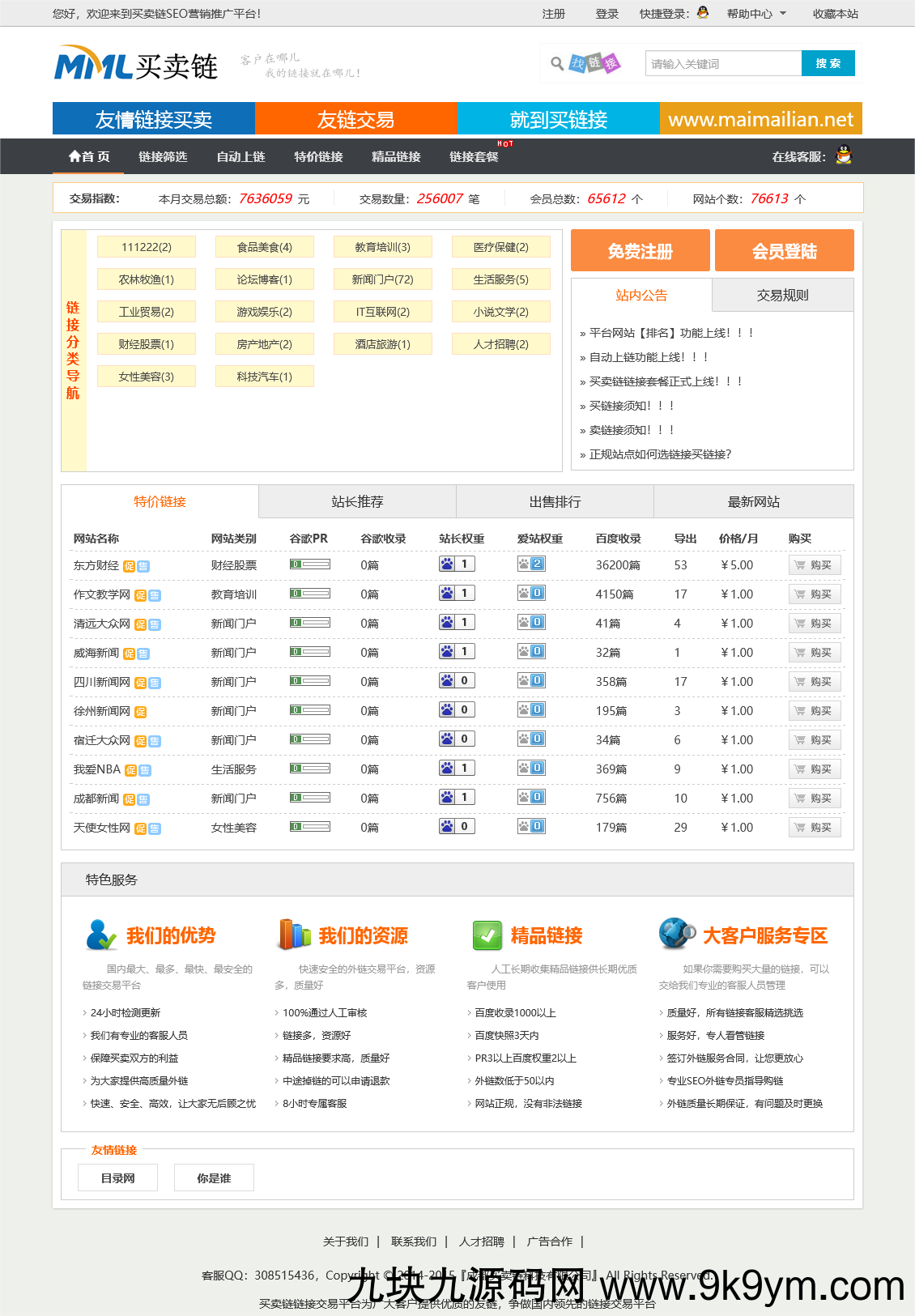Switch to 最新网站 tab
The height and width of the screenshot is (1316, 915).
coord(753,501)
